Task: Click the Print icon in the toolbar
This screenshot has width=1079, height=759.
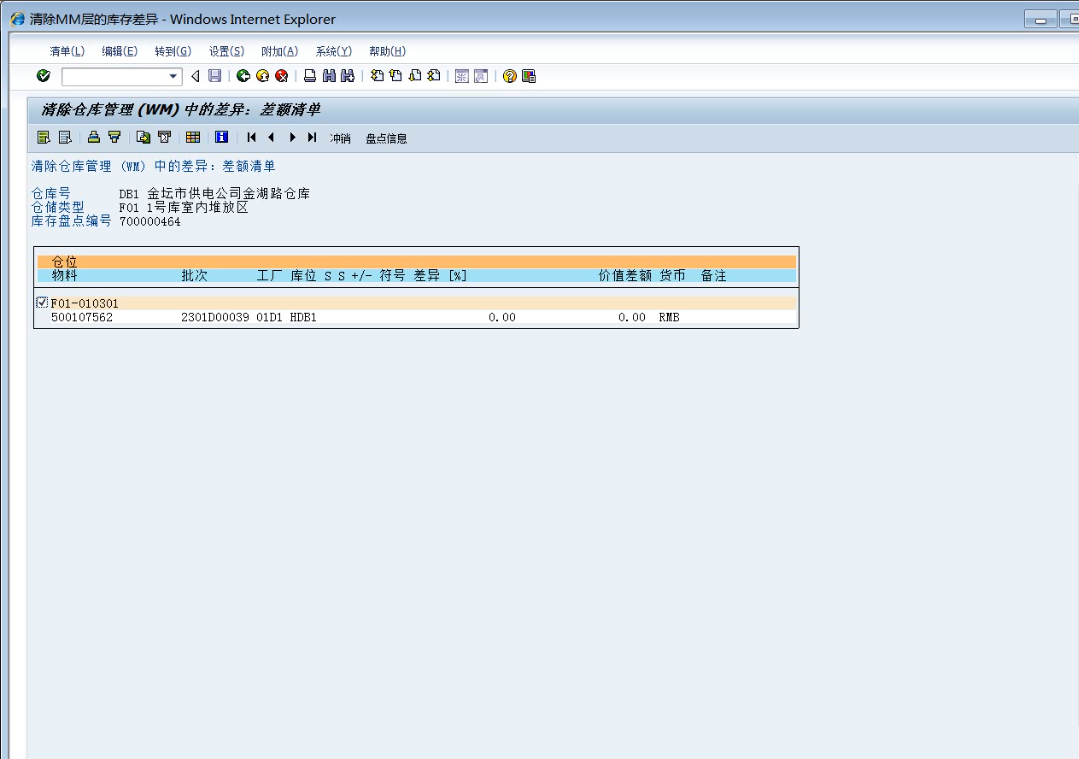Action: [x=310, y=76]
